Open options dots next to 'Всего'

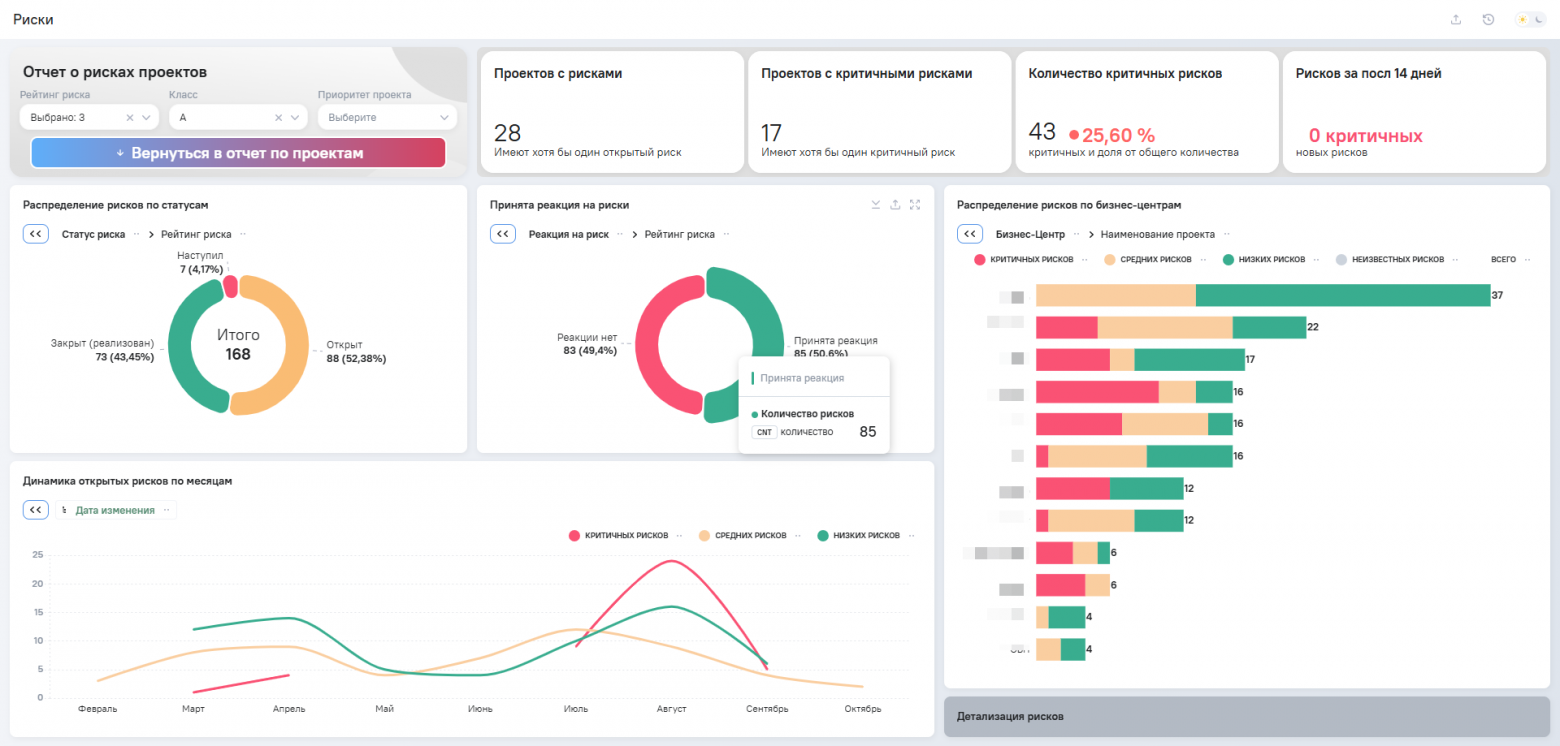pyautogui.click(x=1527, y=259)
